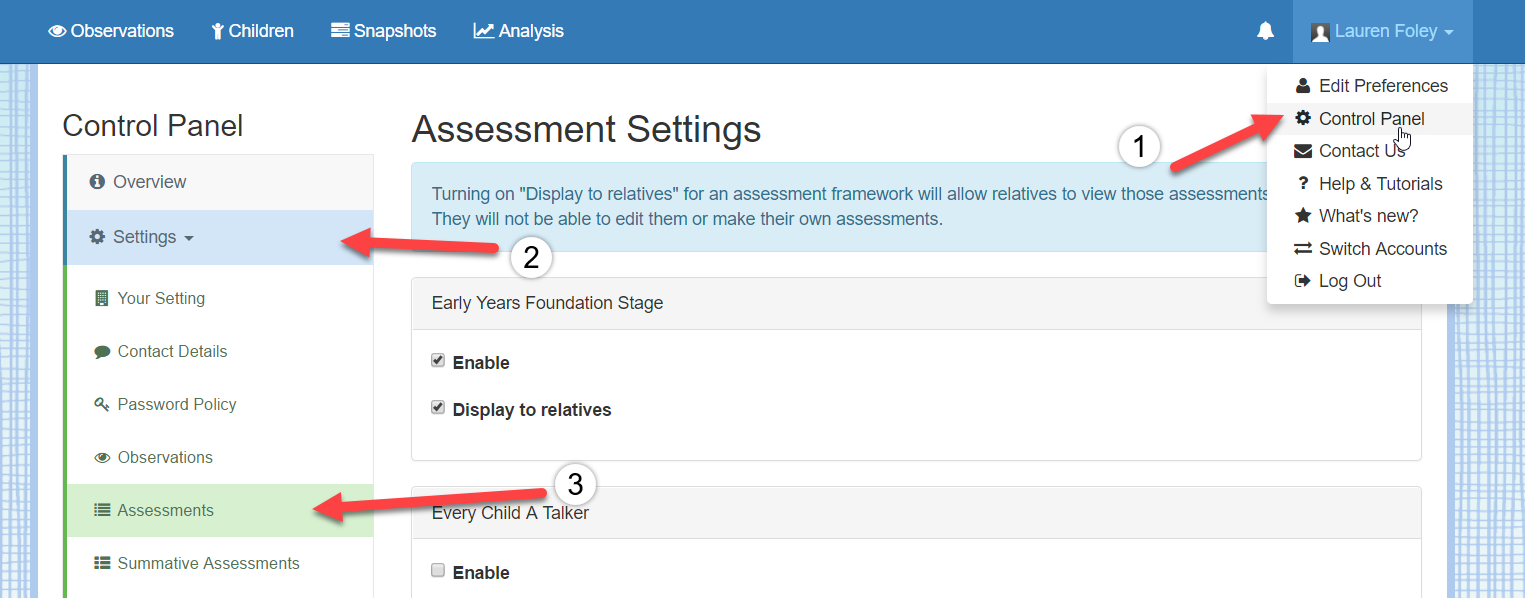
Task: Collapse the Settings section in sidebar
Action: 219,237
